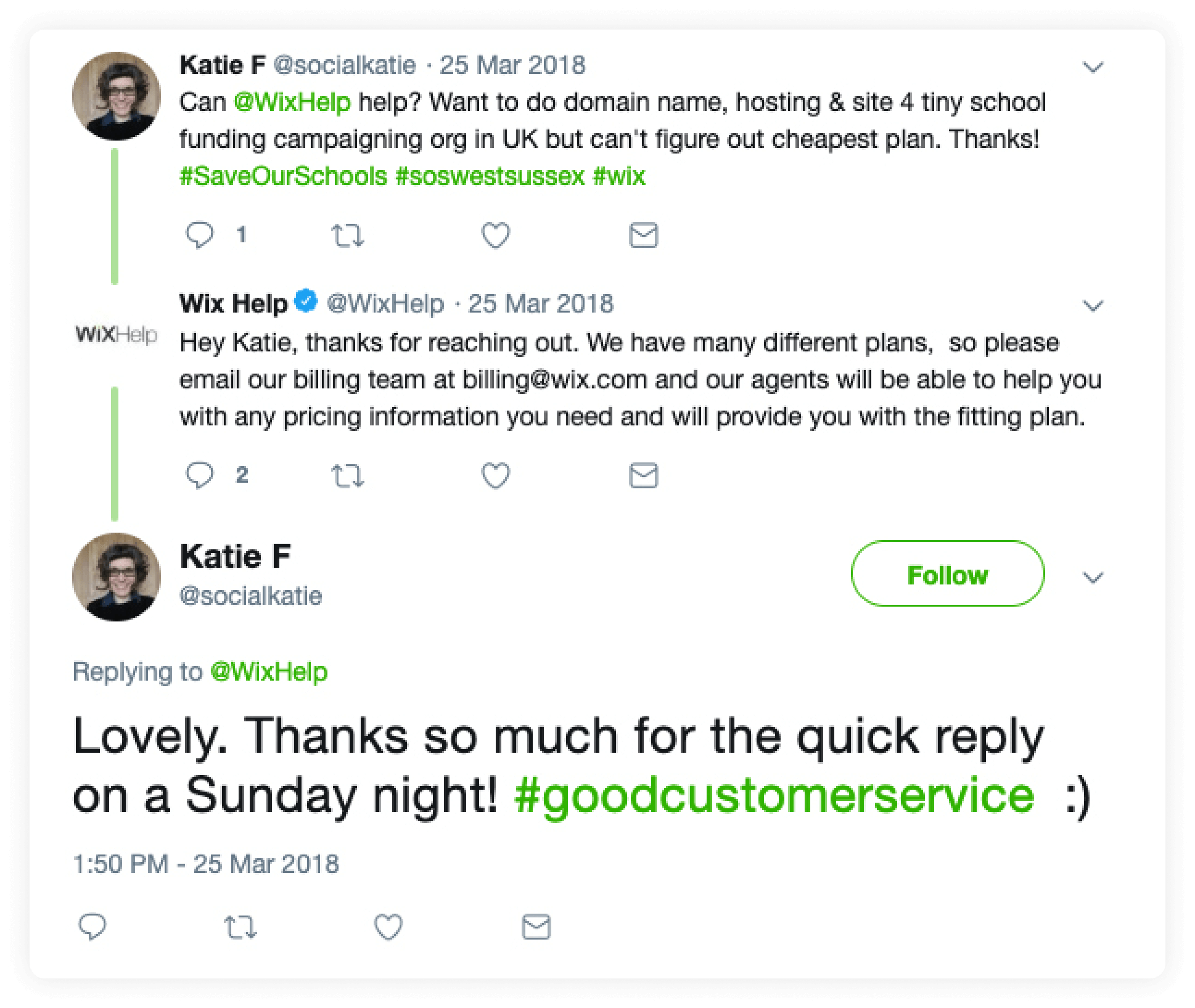1195x1008 pixels.
Task: Share Wix Help tweet via message envelope
Action: tap(644, 475)
